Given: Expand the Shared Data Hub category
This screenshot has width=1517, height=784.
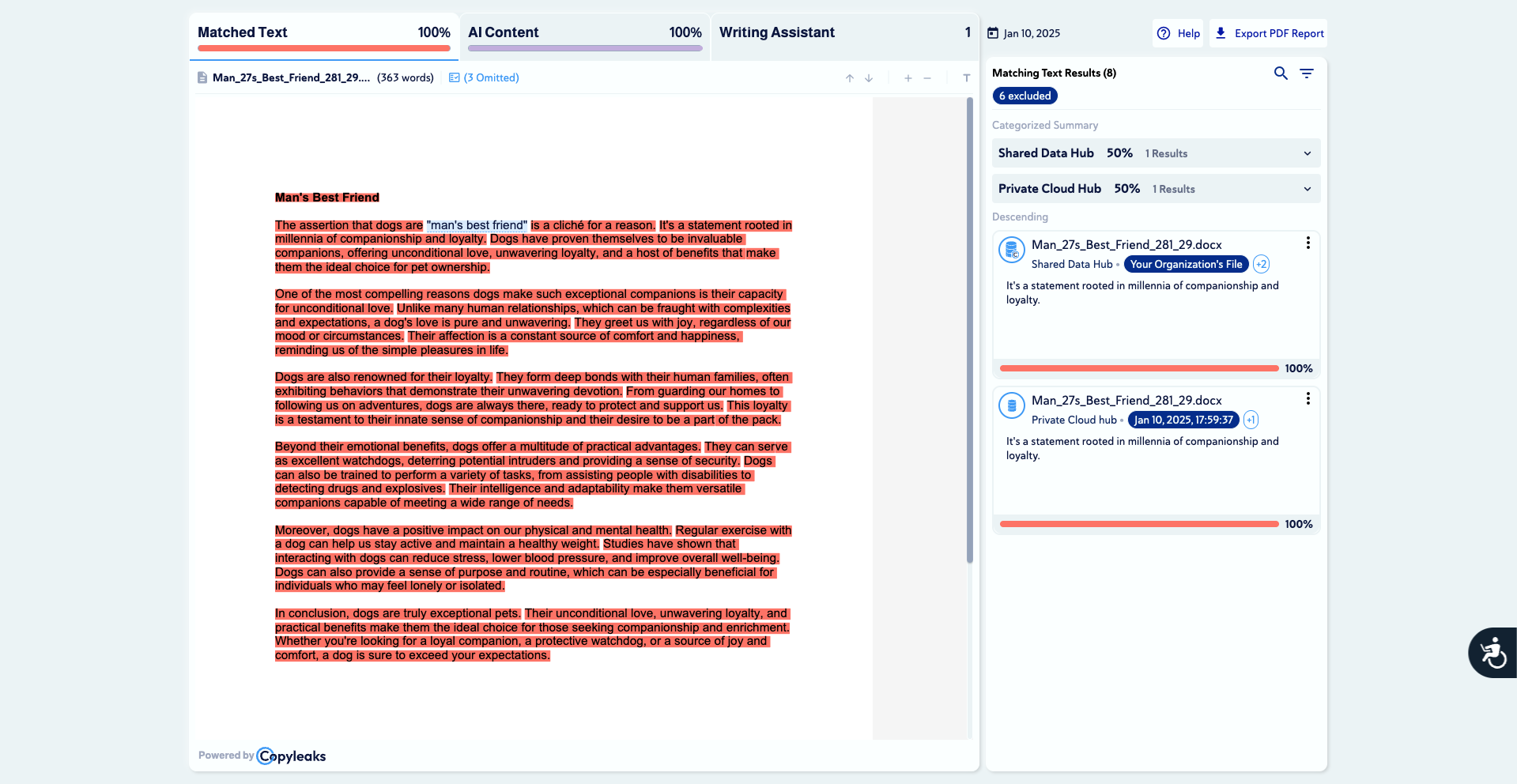Looking at the screenshot, I should [1307, 153].
